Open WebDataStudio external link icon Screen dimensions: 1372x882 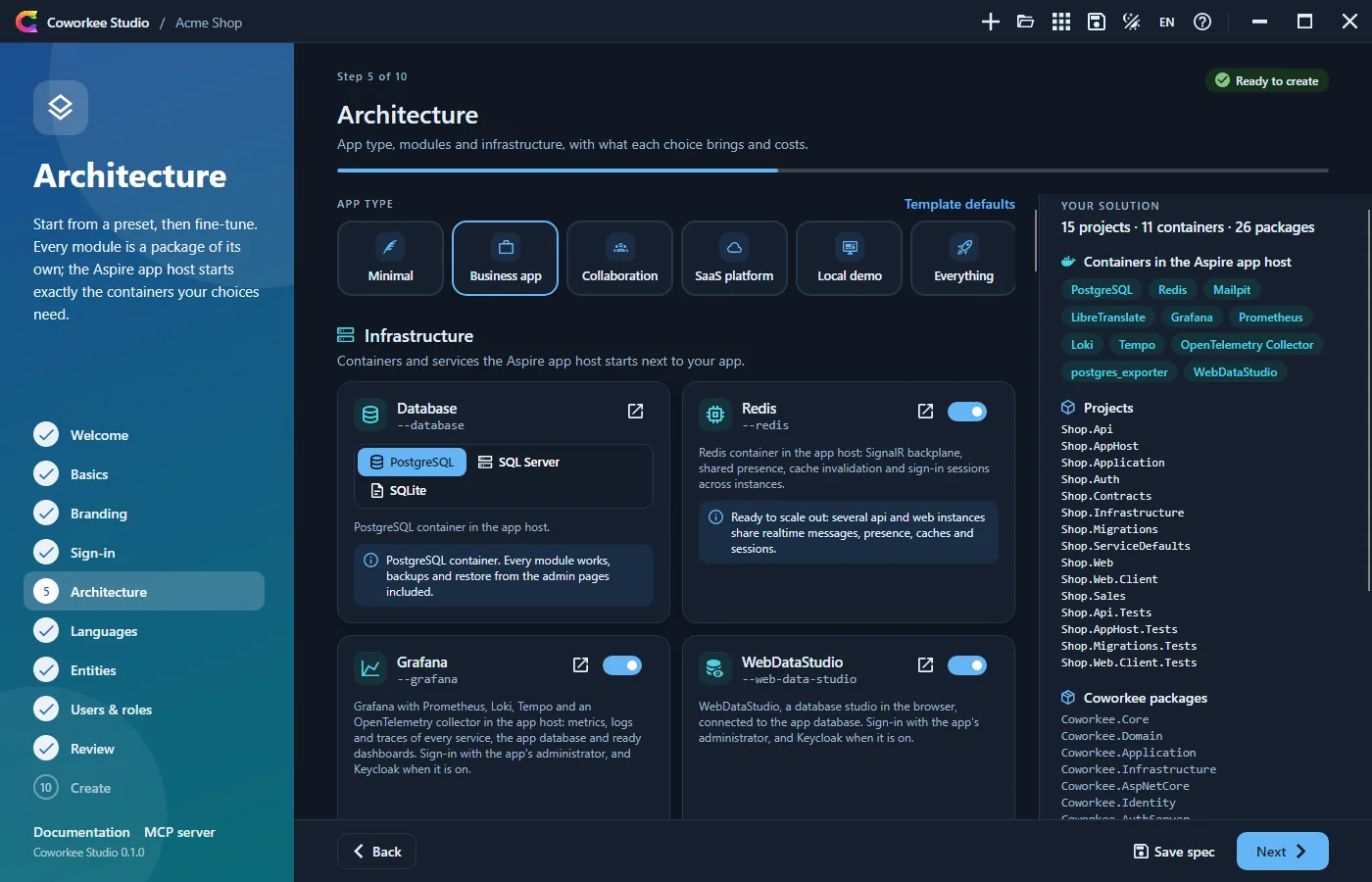pos(925,664)
